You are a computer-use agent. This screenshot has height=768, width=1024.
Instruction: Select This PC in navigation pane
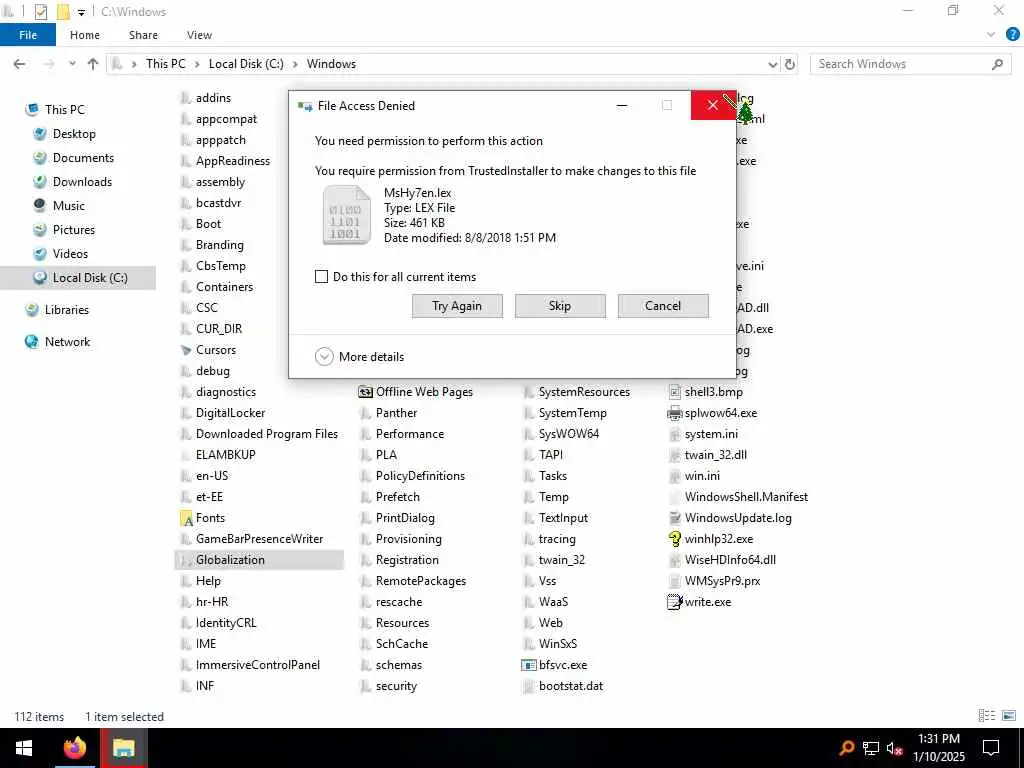click(65, 110)
